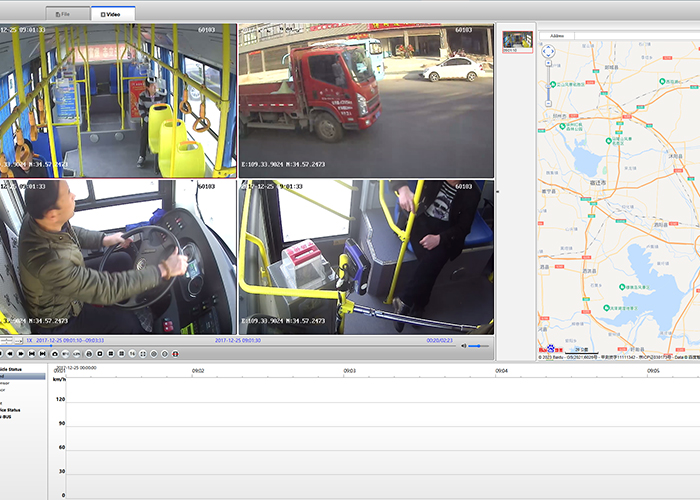This screenshot has height=500, width=700.
Task: Click the CAN BUS heading
Action: [6, 417]
